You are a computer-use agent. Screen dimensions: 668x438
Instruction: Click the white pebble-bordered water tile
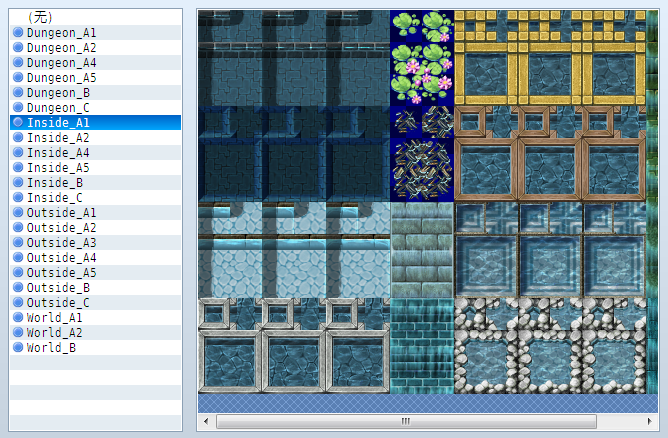pos(550,346)
